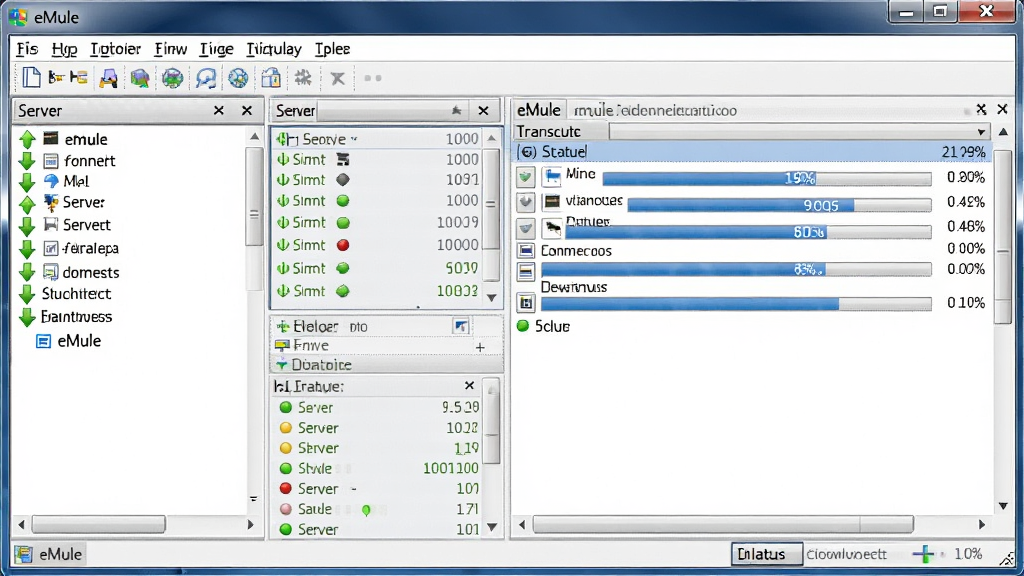Image resolution: width=1024 pixels, height=576 pixels.
Task: Click the gray X toolbar icon
Action: pos(338,79)
